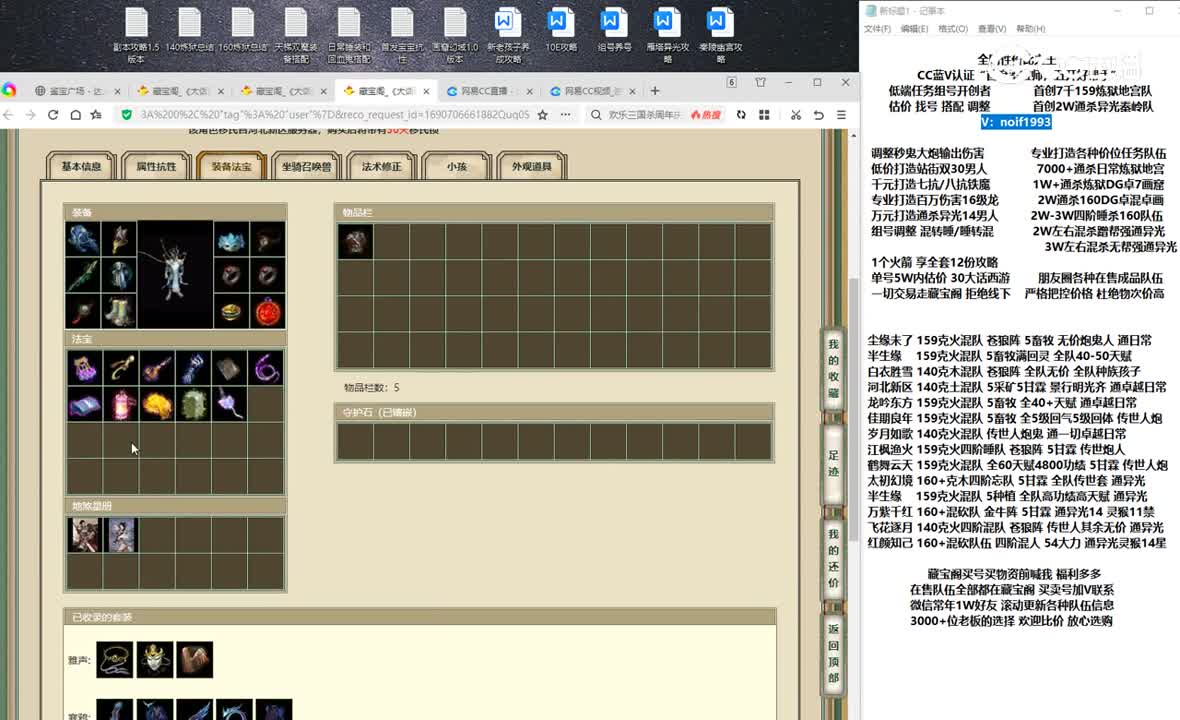Click the item in the 物品栏 inventory
The image size is (1180, 720).
pyautogui.click(x=355, y=242)
